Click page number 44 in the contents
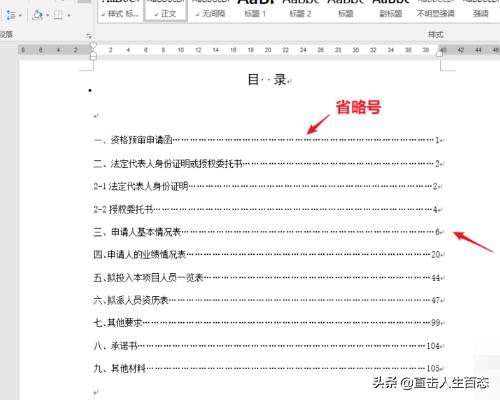This screenshot has height=400, width=500. click(436, 277)
